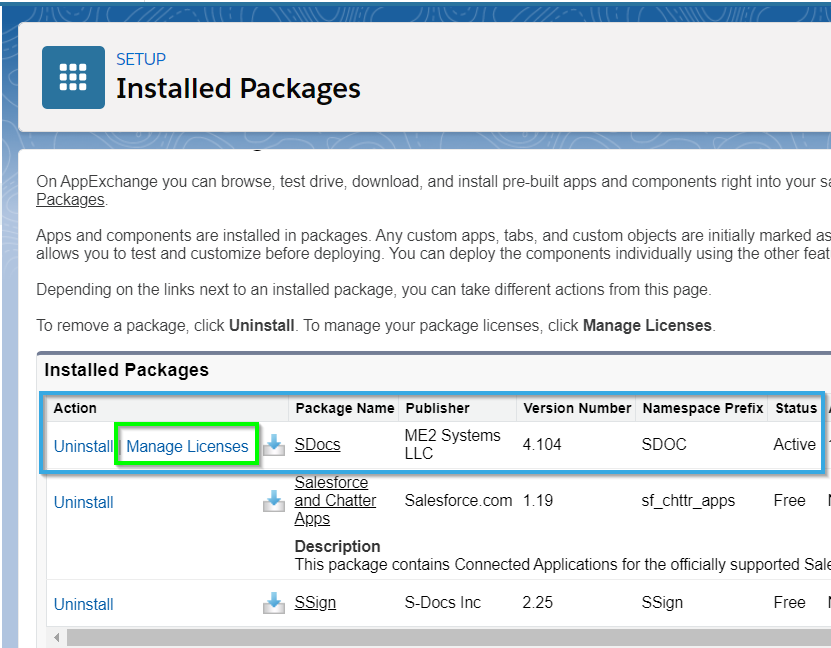This screenshot has height=648, width=831.
Task: Select the Active status in the SDocs row
Action: tap(794, 444)
